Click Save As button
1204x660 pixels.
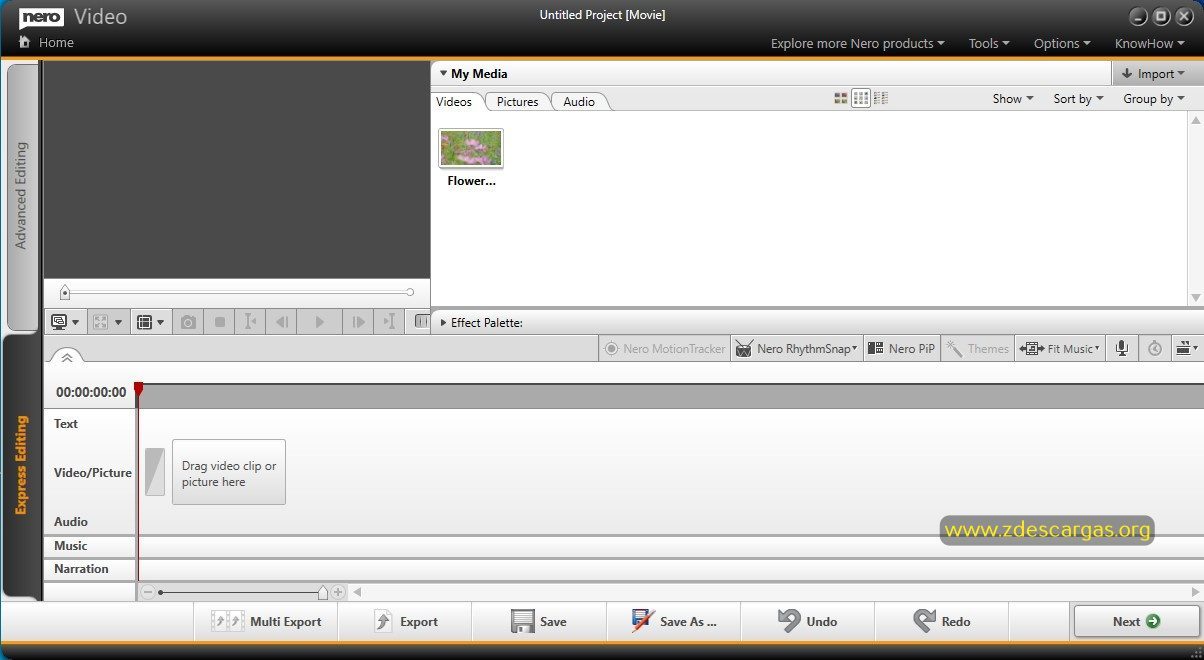pos(674,622)
